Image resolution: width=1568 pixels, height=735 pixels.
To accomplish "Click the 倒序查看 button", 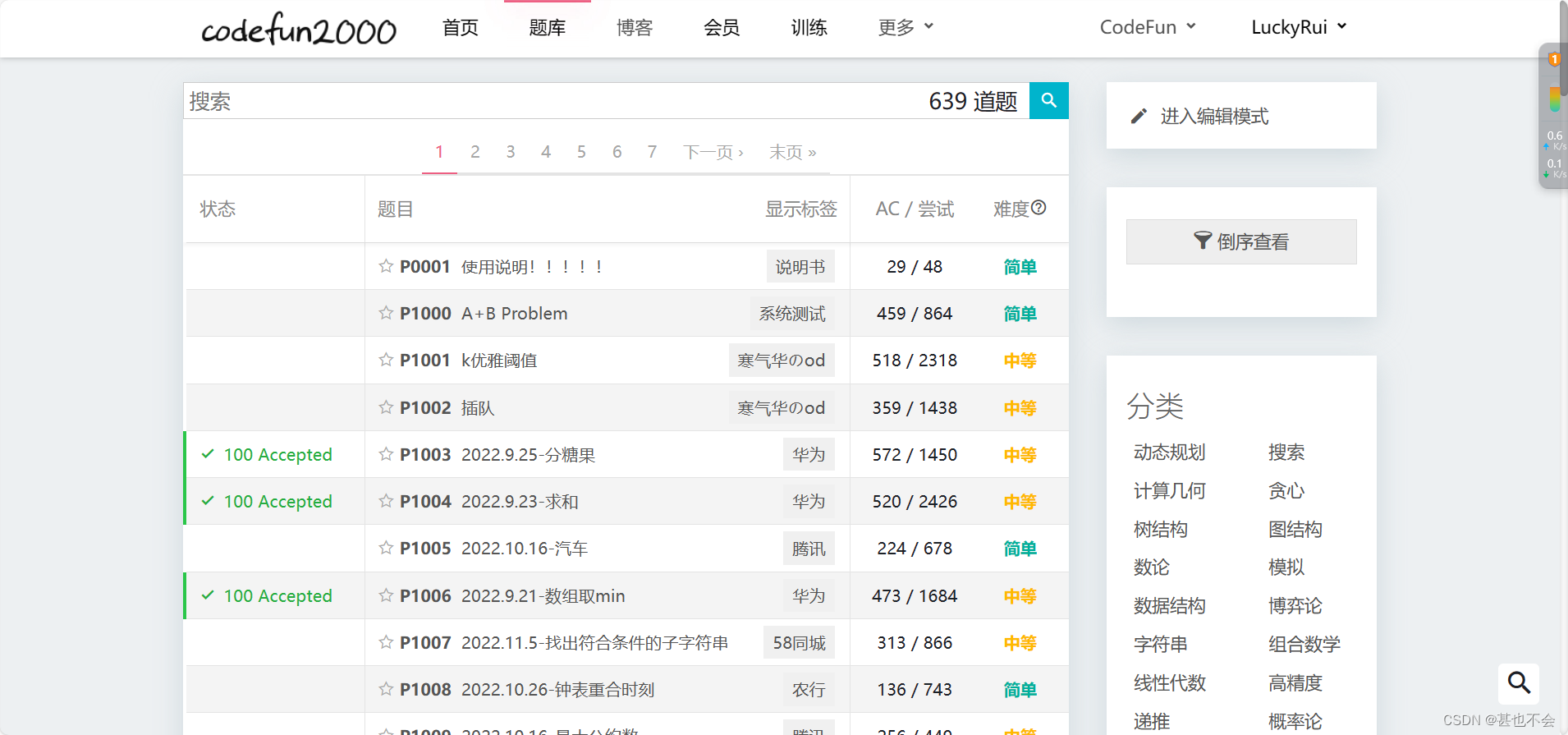I will pyautogui.click(x=1241, y=241).
